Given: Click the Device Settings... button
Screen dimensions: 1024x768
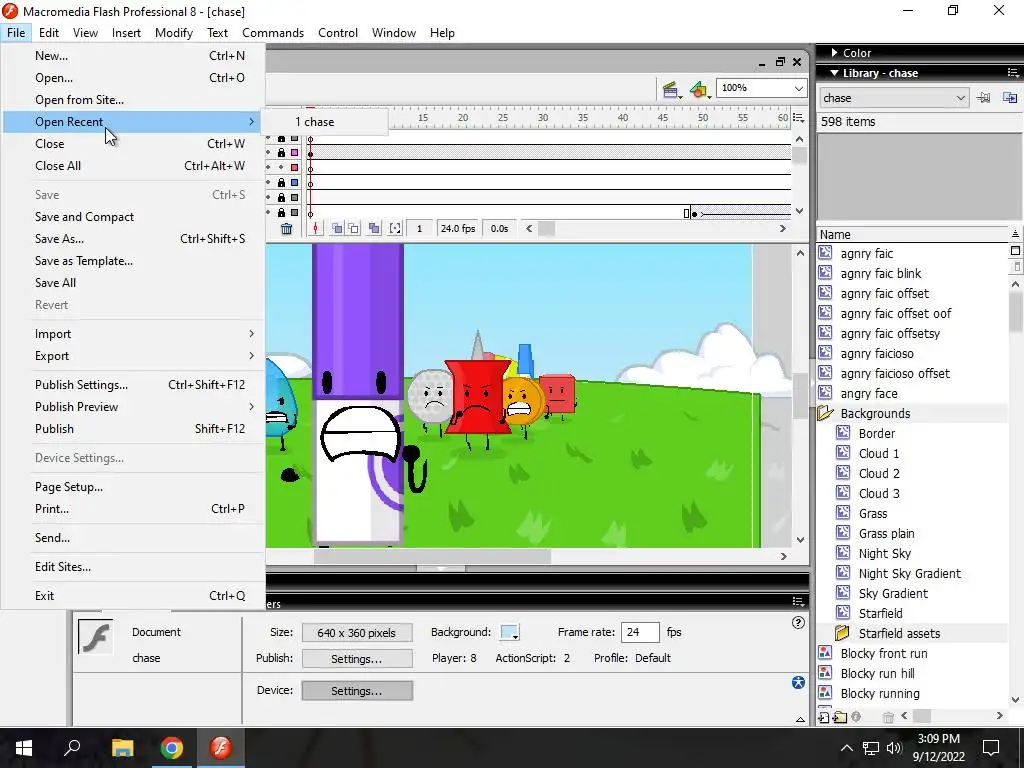Looking at the screenshot, I should [x=357, y=691].
